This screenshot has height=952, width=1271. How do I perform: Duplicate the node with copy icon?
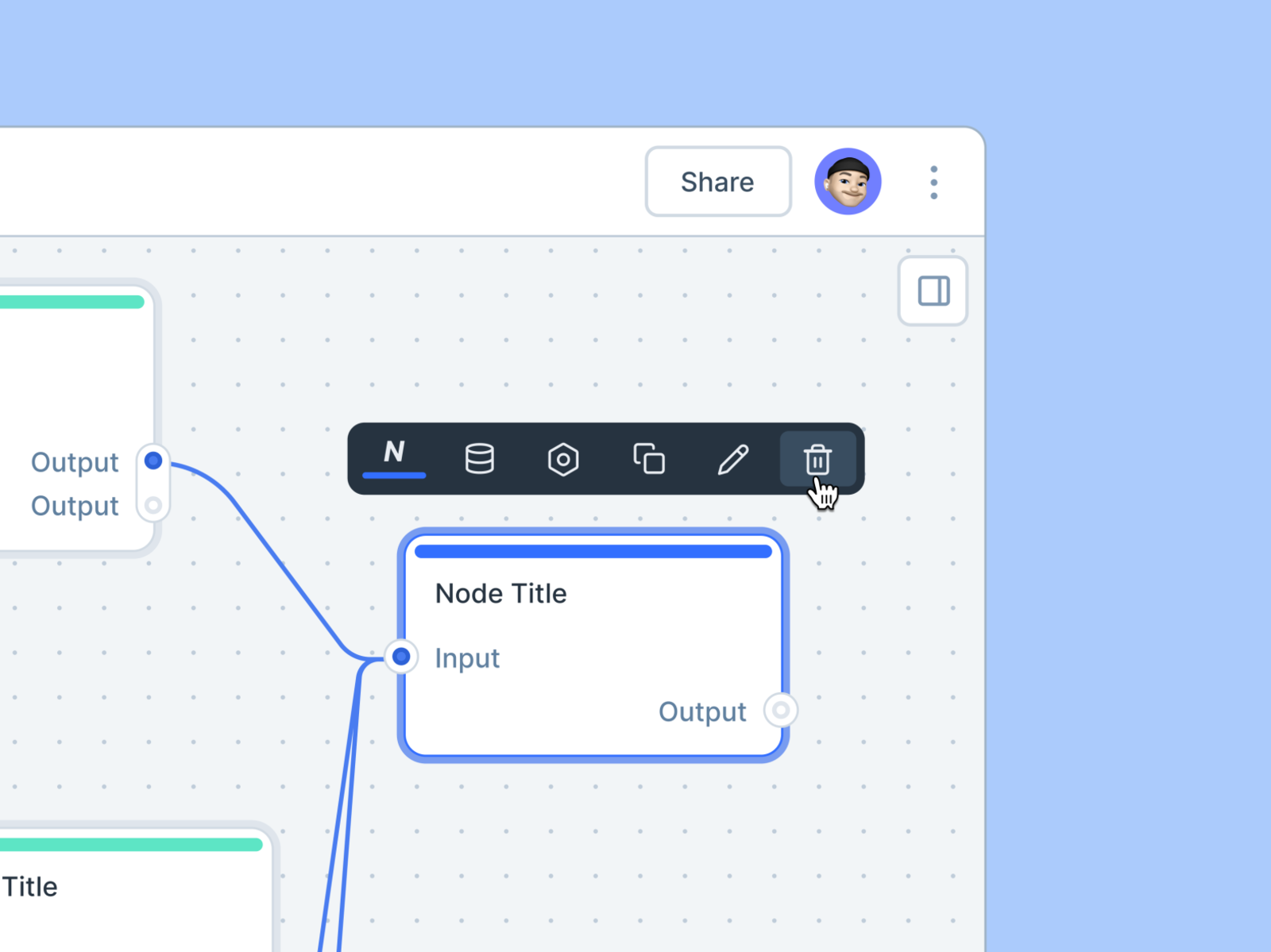pyautogui.click(x=649, y=459)
